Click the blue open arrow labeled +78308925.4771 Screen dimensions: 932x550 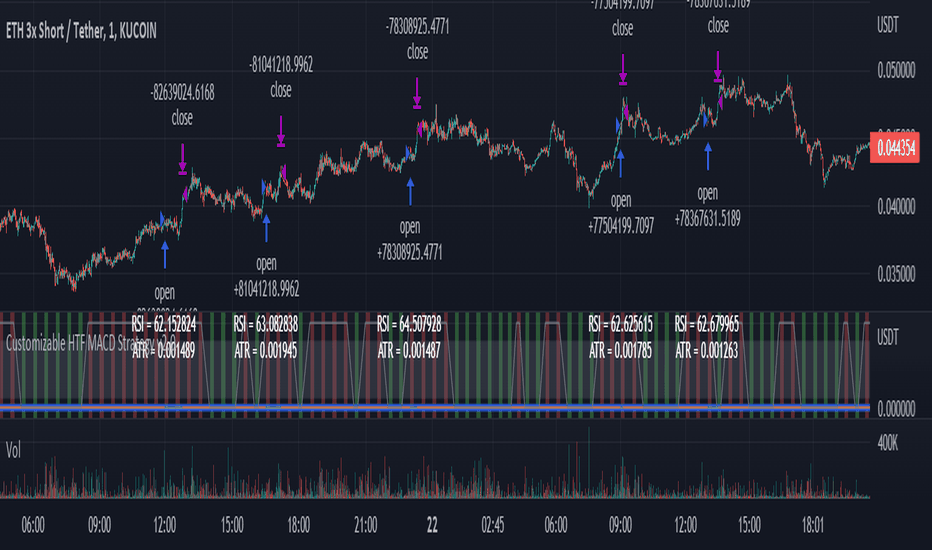pos(410,191)
